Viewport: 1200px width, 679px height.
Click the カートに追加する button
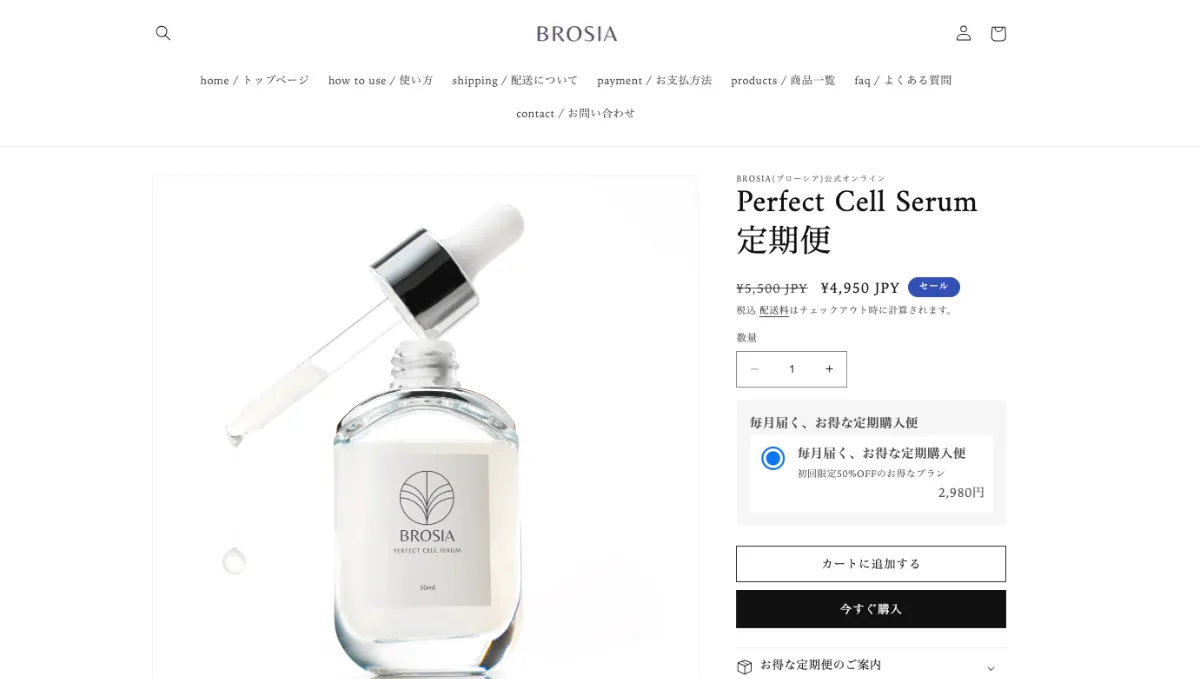click(x=871, y=564)
